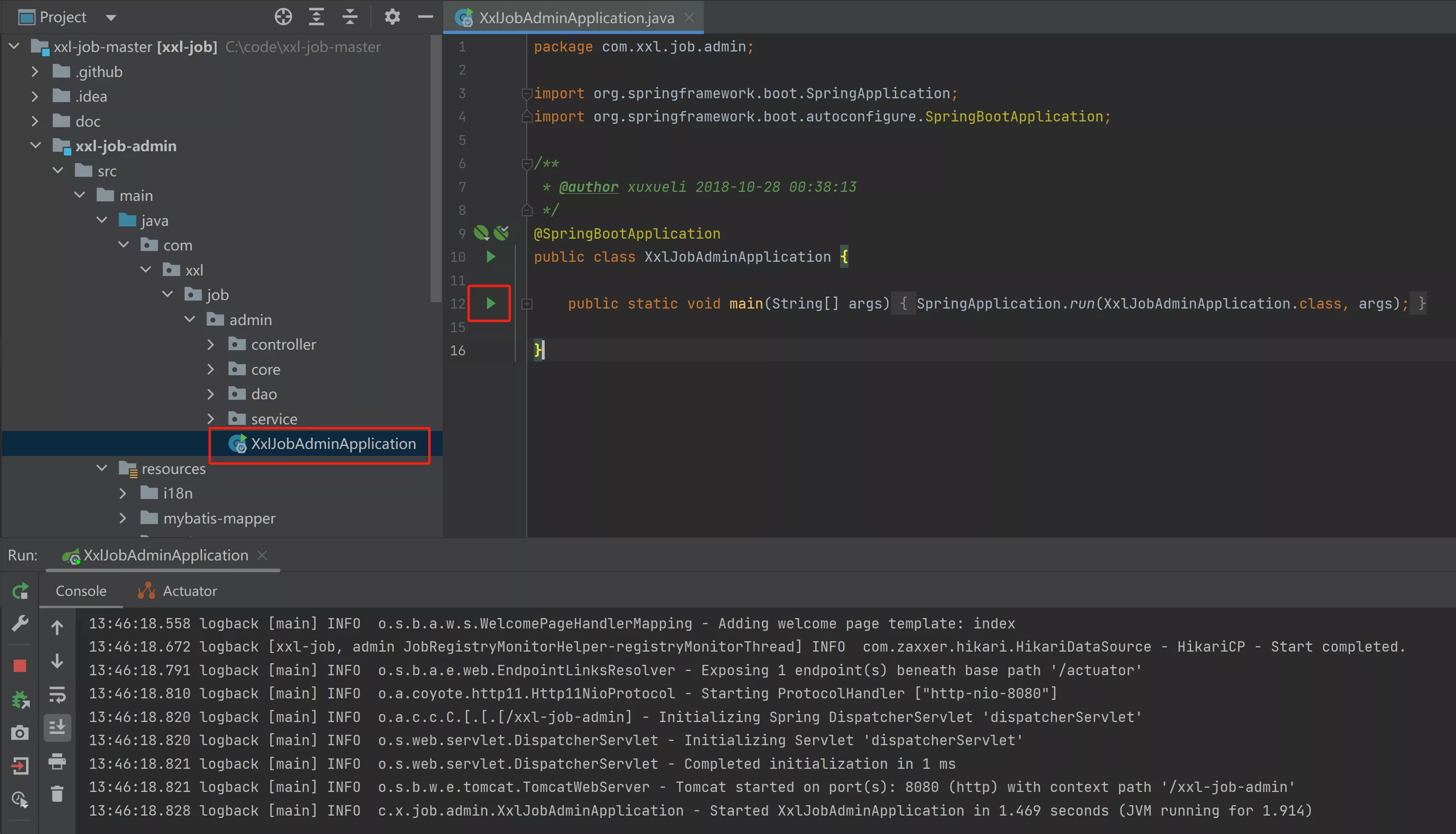Open Project panel settings gear
The width and height of the screenshot is (1456, 834).
tap(392, 17)
